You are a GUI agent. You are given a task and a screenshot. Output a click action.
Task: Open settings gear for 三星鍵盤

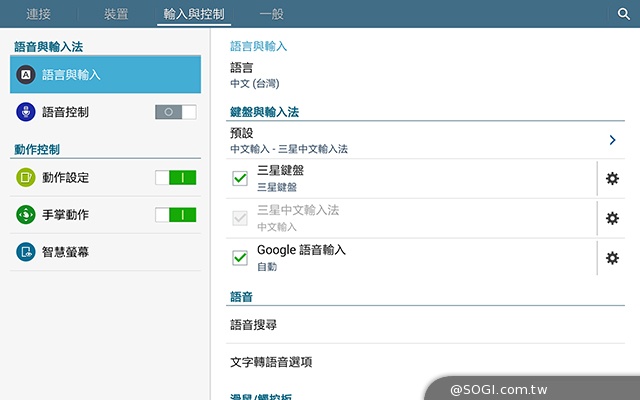(613, 179)
